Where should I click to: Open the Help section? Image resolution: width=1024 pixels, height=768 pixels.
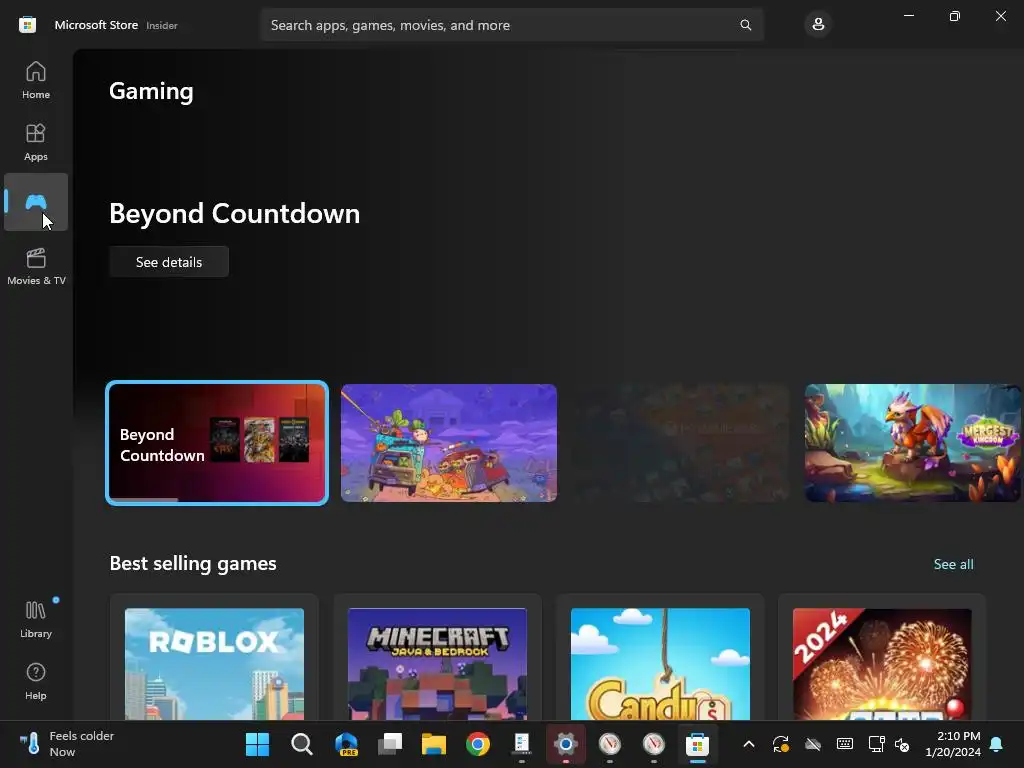[x=36, y=681]
